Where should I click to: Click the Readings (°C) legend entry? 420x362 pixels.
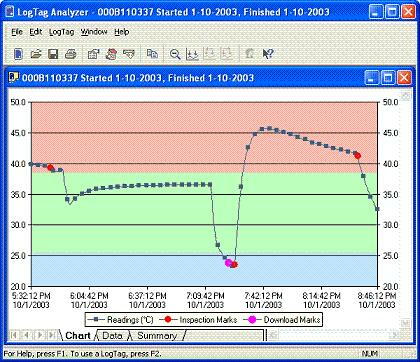[121, 320]
